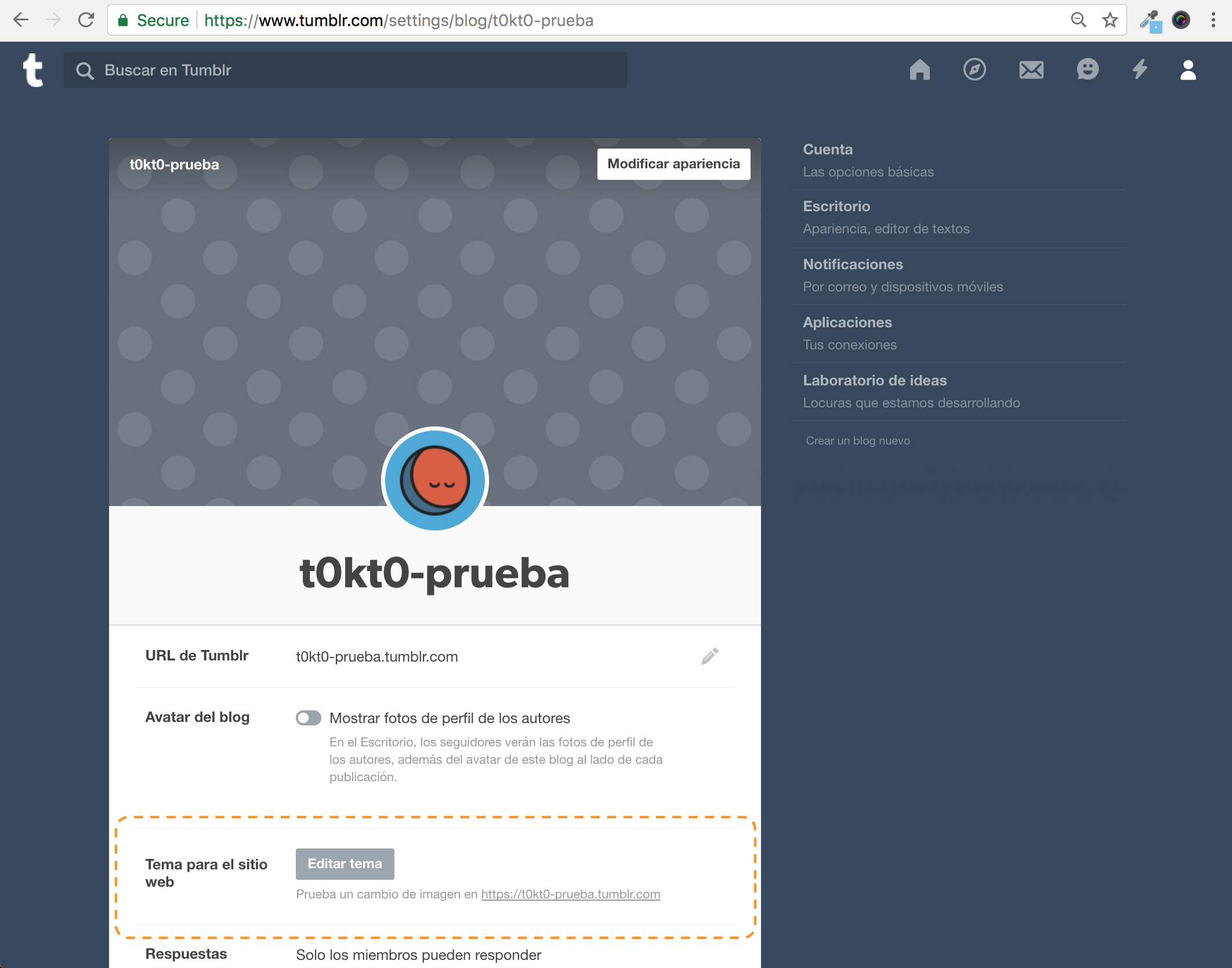Viewport: 1232px width, 968px height.
Task: Open the Escritorio settings section
Action: click(959, 218)
